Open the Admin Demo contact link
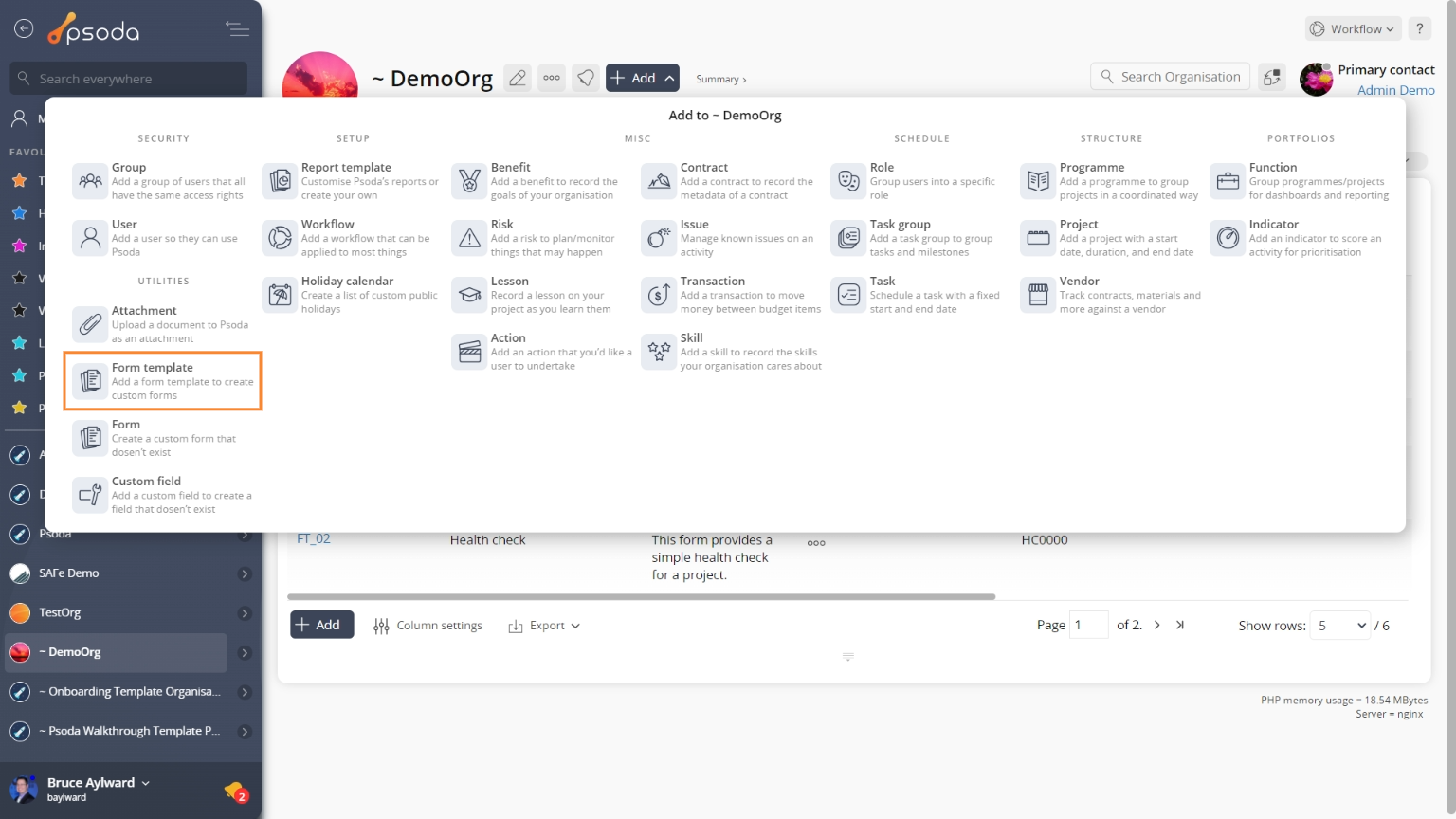The image size is (1456, 819). point(1395,90)
